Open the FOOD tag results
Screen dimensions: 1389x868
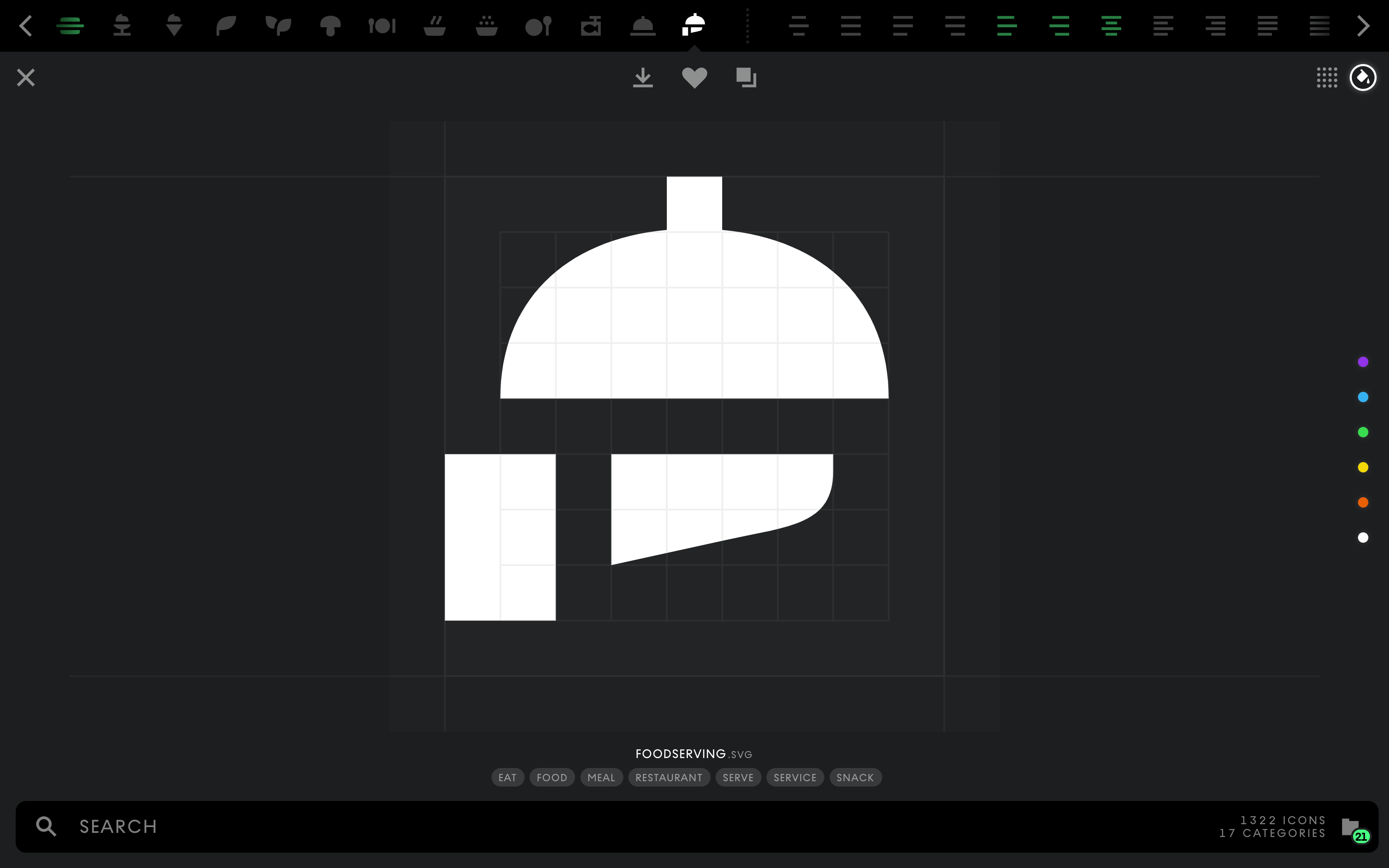(551, 777)
